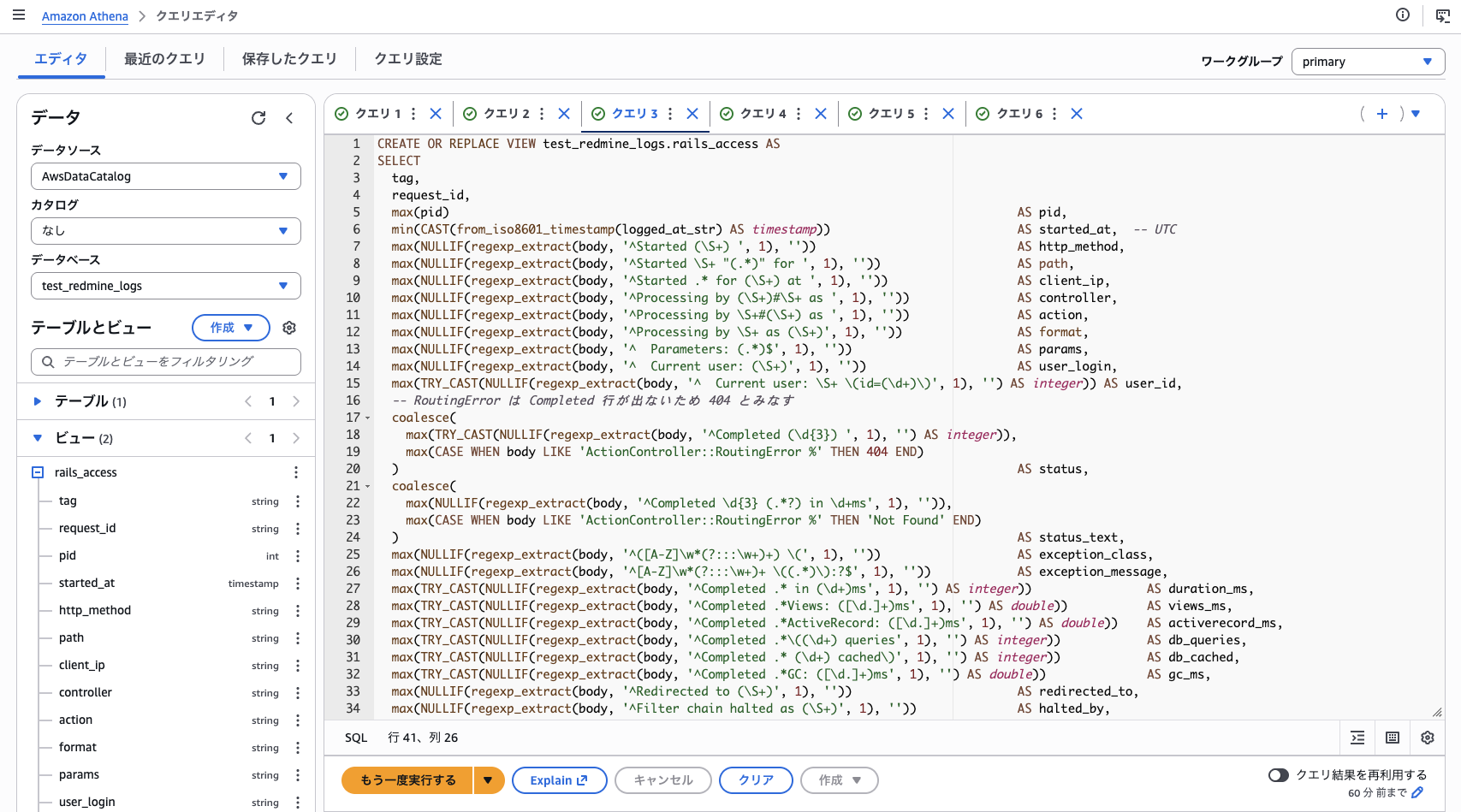Click the keyboard shortcuts table icon
Image resolution: width=1461 pixels, height=812 pixels.
click(x=1393, y=738)
